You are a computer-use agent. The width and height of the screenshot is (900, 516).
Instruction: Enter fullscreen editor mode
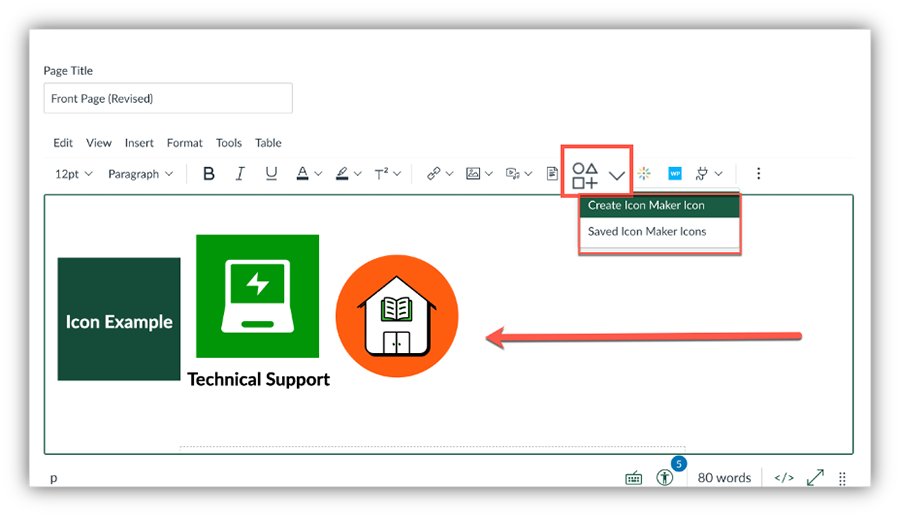point(815,478)
